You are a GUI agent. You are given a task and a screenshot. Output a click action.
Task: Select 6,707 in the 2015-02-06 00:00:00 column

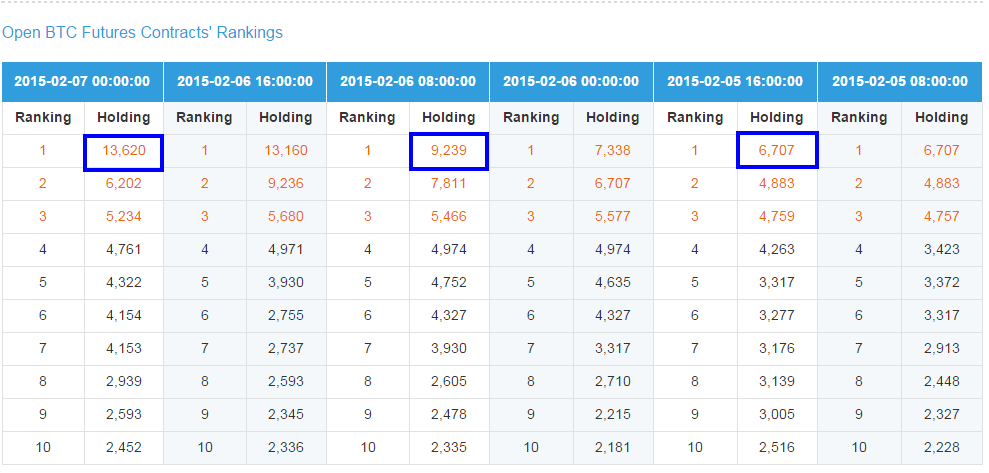pyautogui.click(x=613, y=184)
